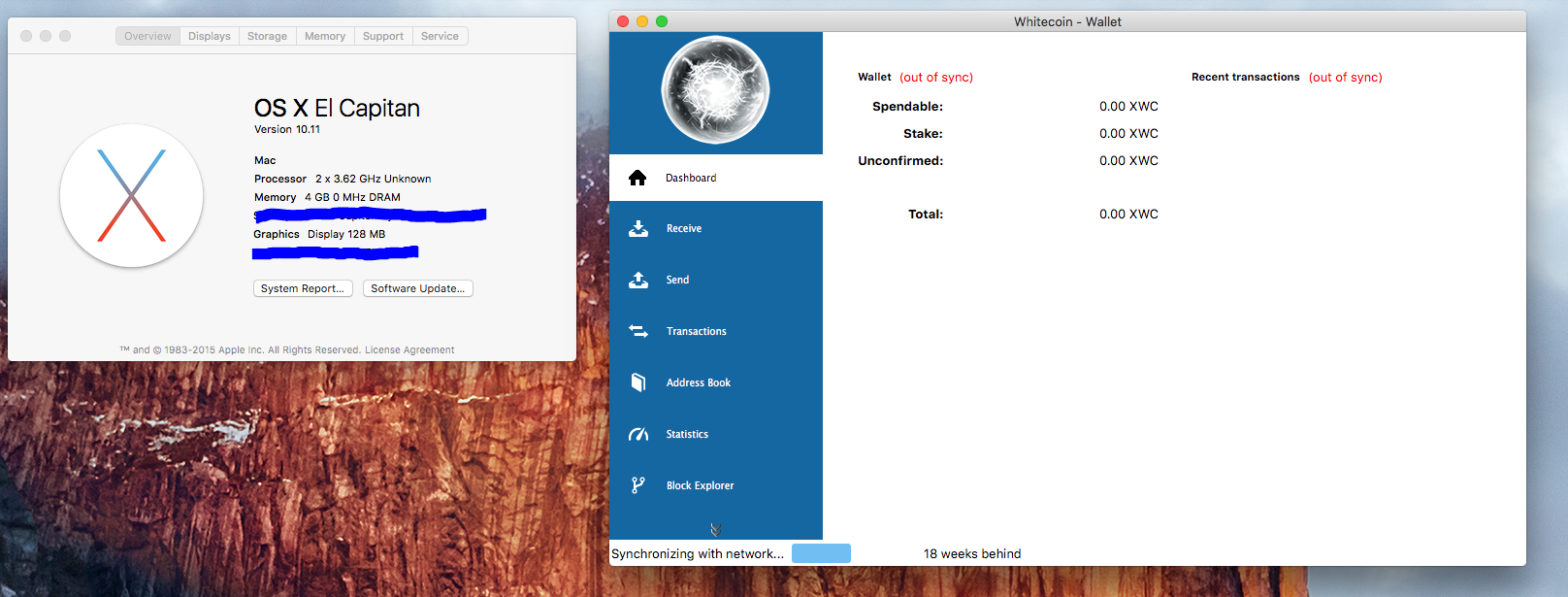Click the Graphics 'Display 128 MB' value
Image resolution: width=1568 pixels, height=597 pixels.
point(346,234)
